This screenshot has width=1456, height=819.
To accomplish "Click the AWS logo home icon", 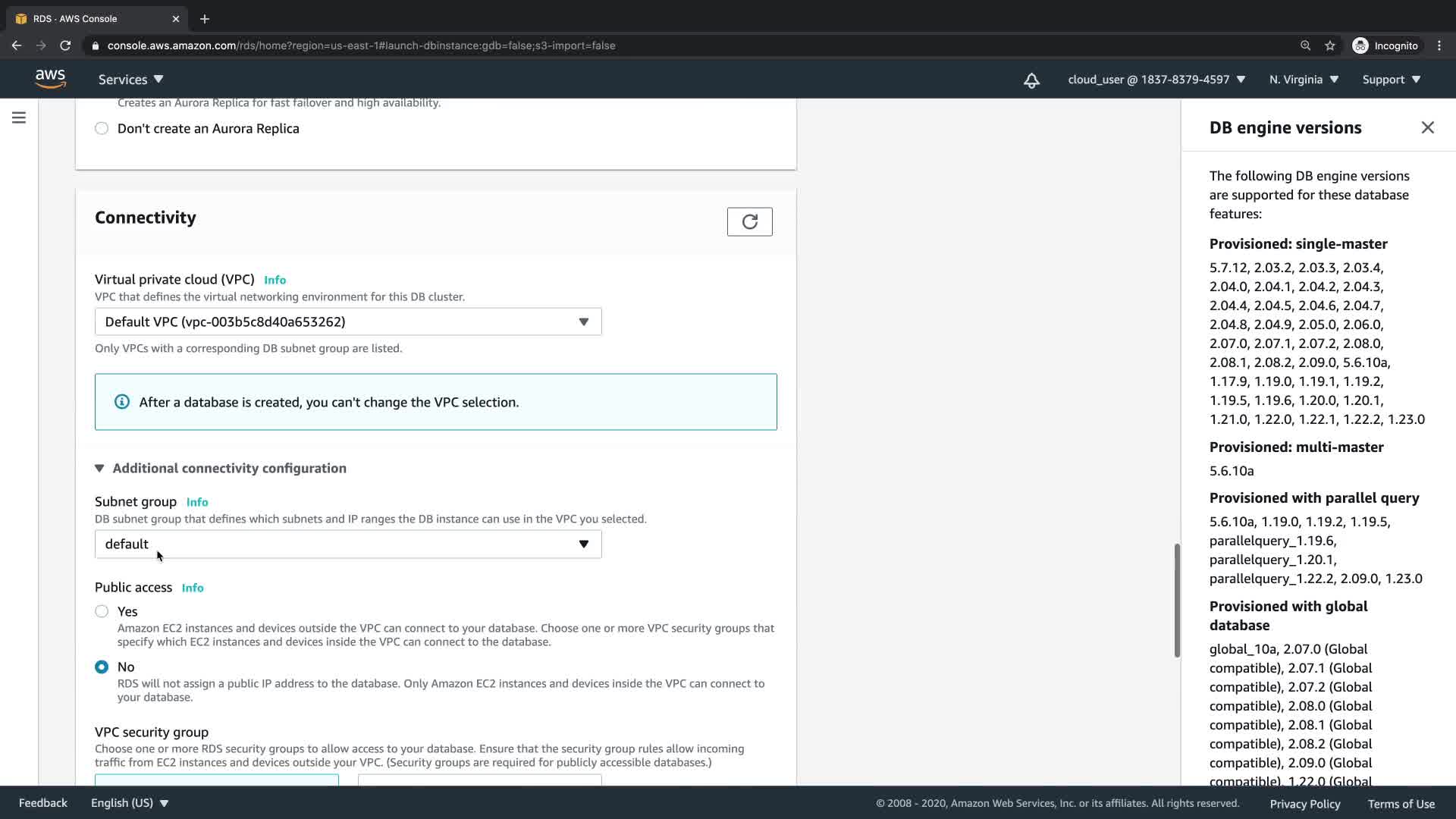I will (x=50, y=79).
